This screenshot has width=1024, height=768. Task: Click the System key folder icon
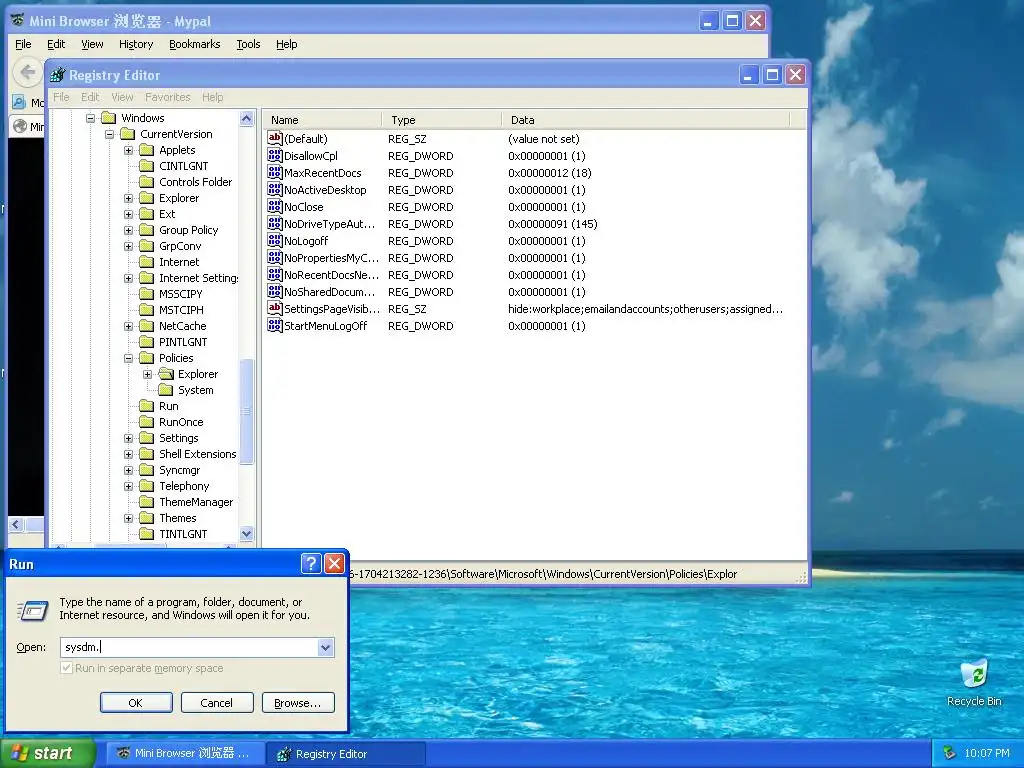[x=167, y=390]
